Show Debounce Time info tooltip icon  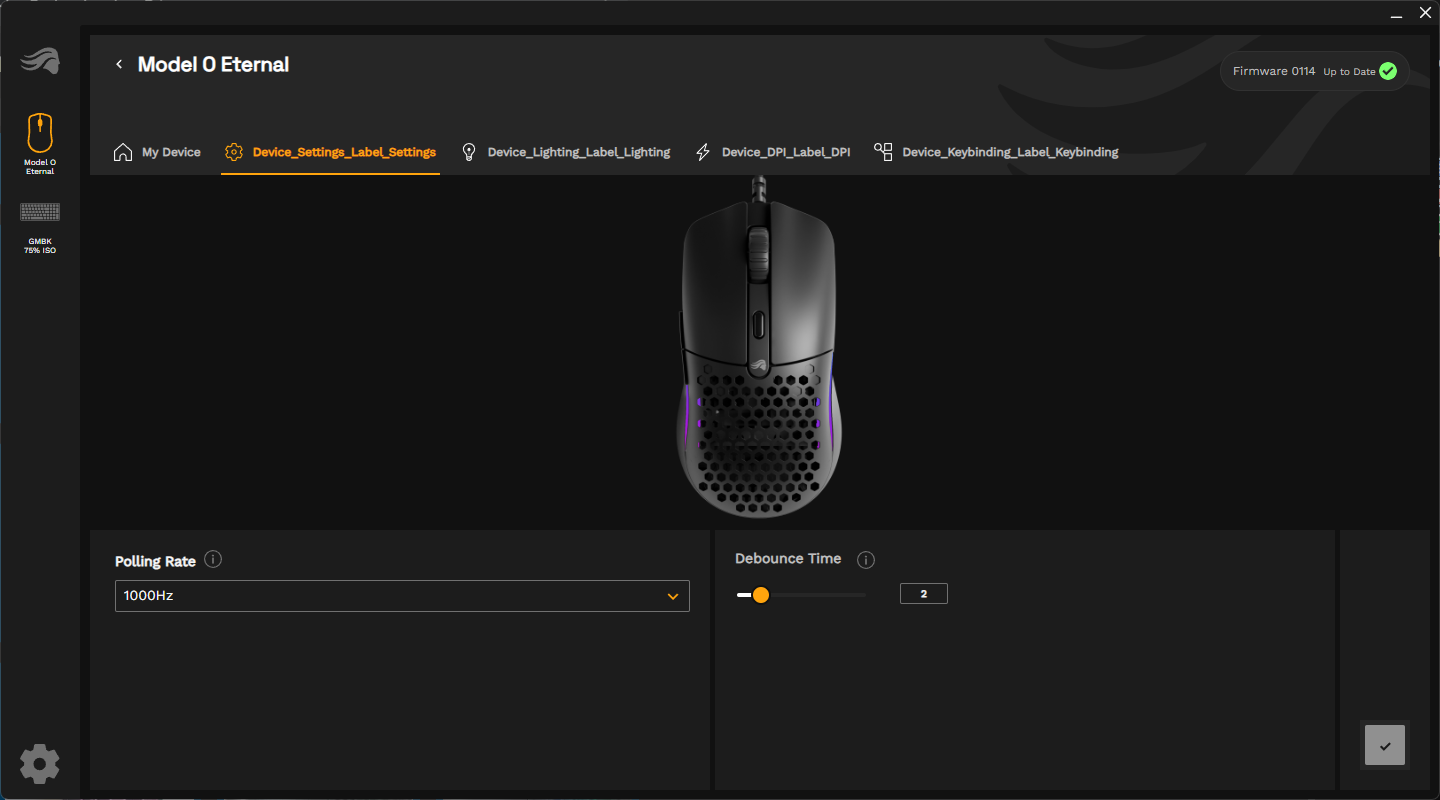coord(866,560)
